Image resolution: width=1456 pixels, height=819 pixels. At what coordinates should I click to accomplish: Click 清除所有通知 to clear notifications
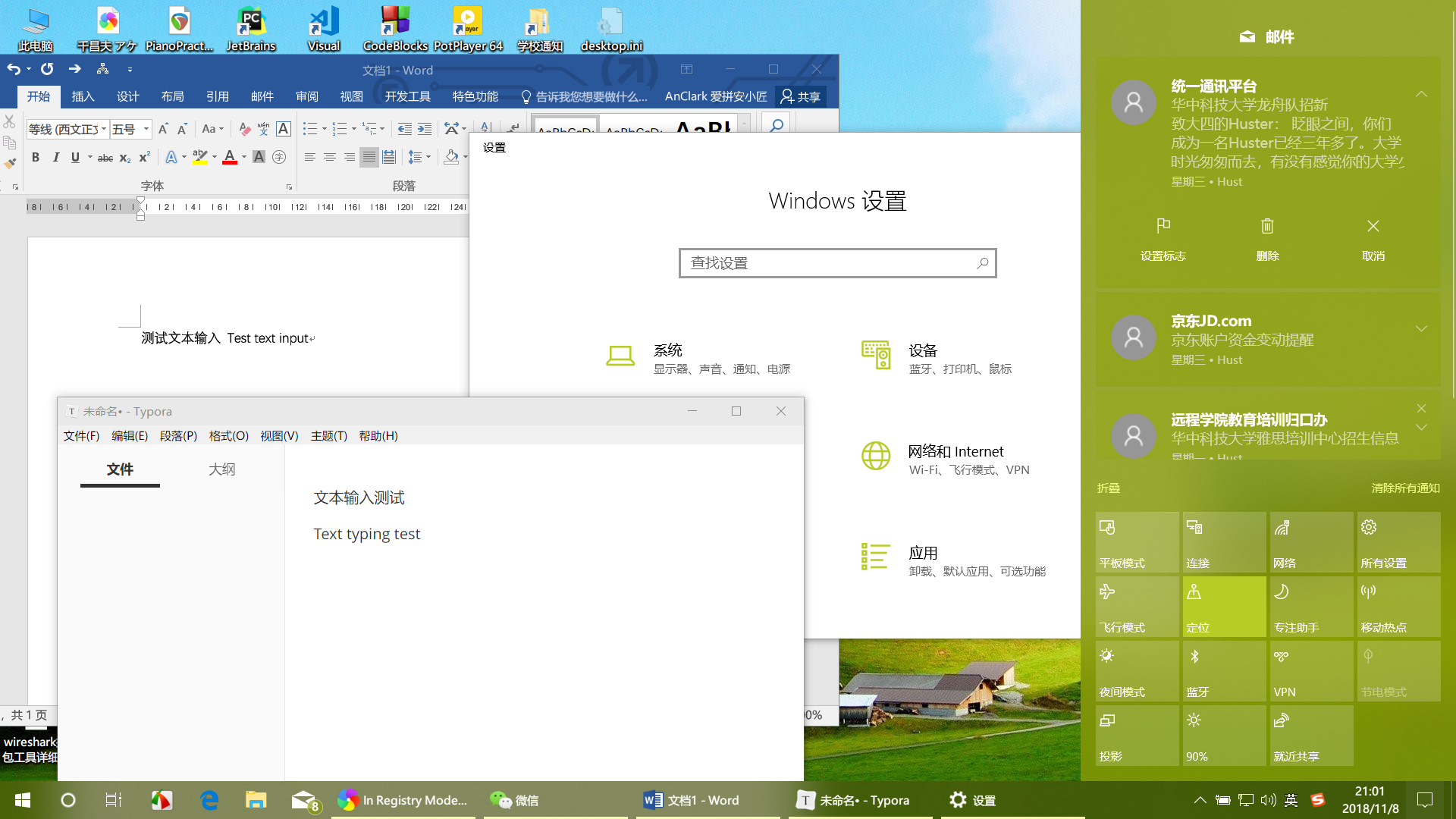[x=1405, y=488]
